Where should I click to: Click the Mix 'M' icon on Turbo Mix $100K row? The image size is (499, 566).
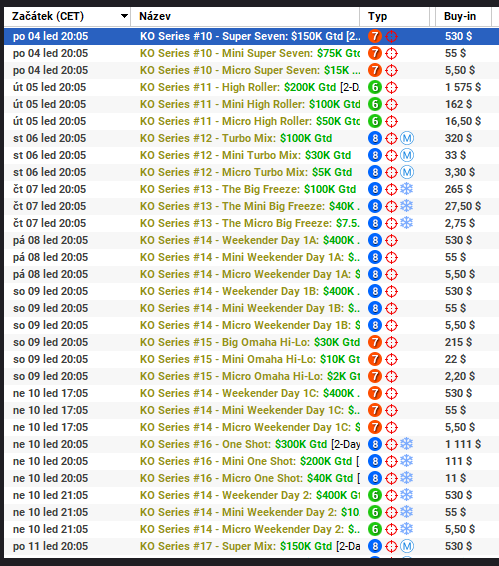click(x=407, y=138)
